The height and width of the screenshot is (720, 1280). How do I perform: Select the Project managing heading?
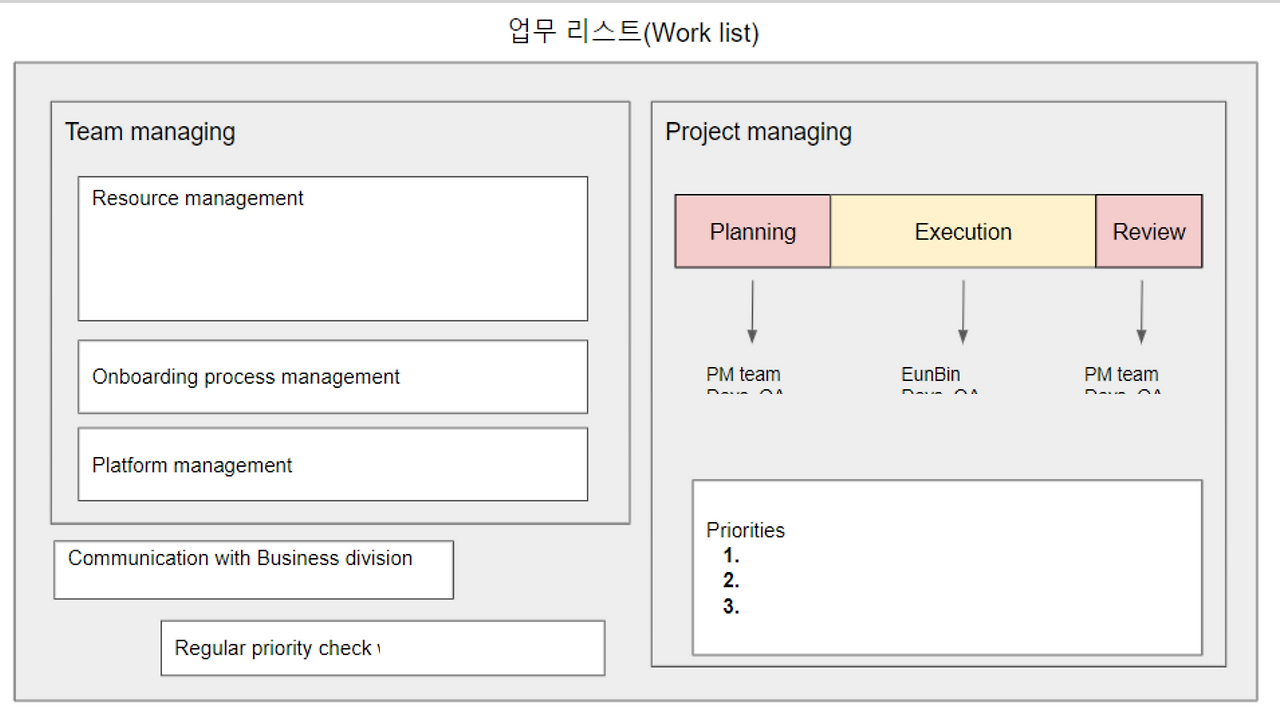coord(758,132)
